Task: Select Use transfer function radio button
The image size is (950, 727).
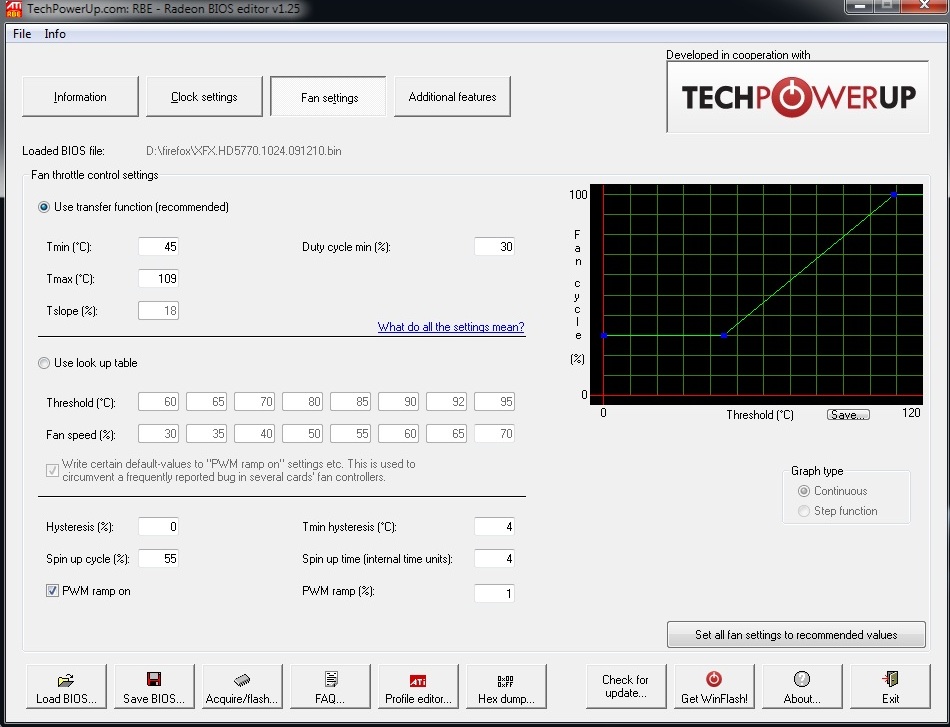Action: 44,207
